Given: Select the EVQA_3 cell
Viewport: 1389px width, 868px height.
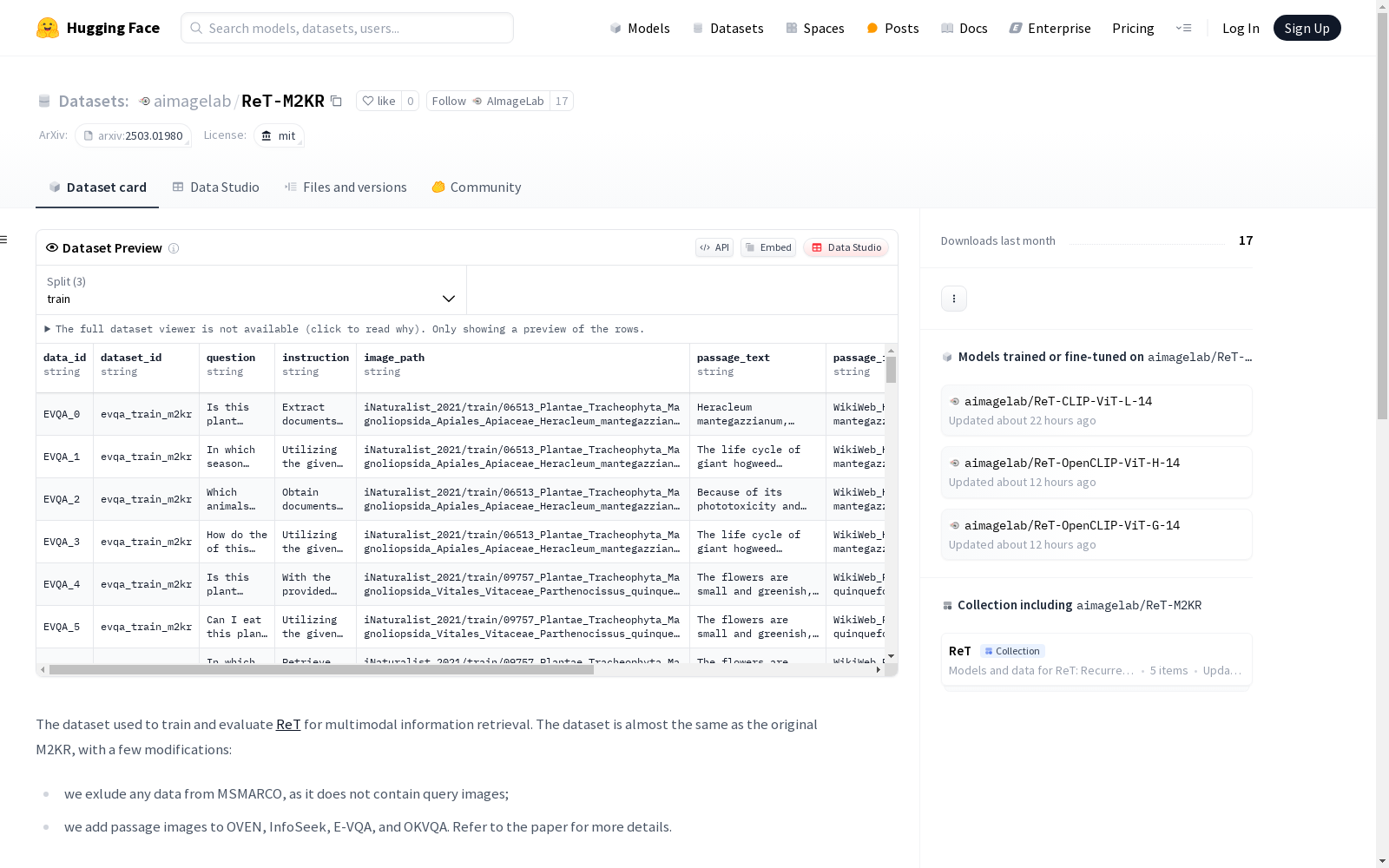Looking at the screenshot, I should pyautogui.click(x=65, y=542).
